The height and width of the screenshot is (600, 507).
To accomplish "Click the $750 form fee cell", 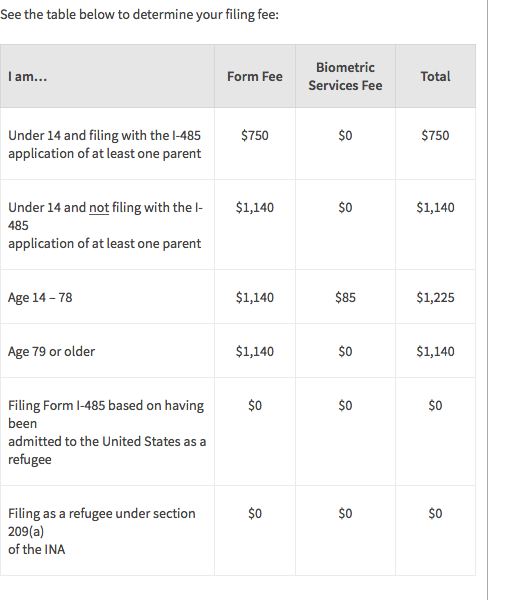I will [255, 135].
